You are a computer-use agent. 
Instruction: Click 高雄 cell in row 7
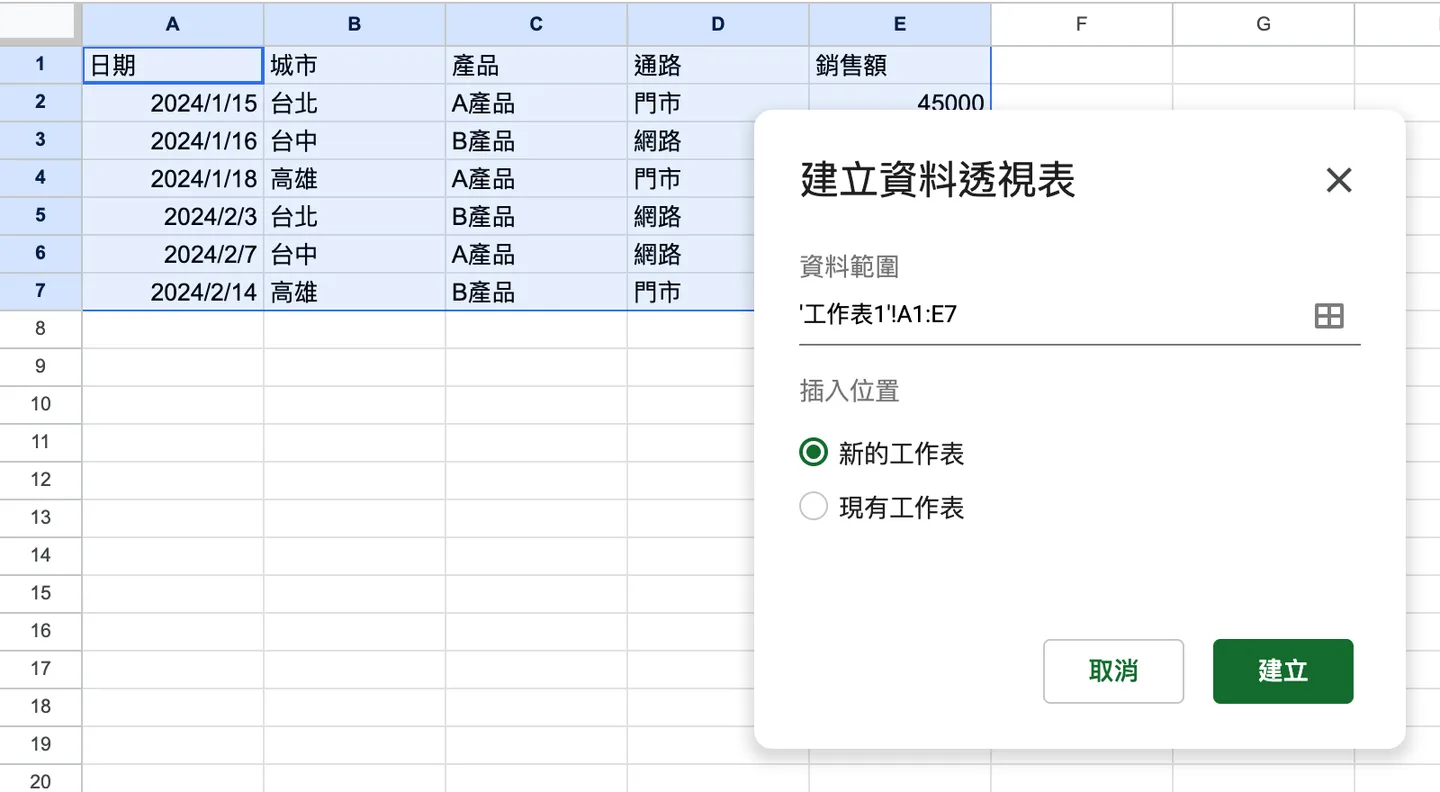coord(355,292)
